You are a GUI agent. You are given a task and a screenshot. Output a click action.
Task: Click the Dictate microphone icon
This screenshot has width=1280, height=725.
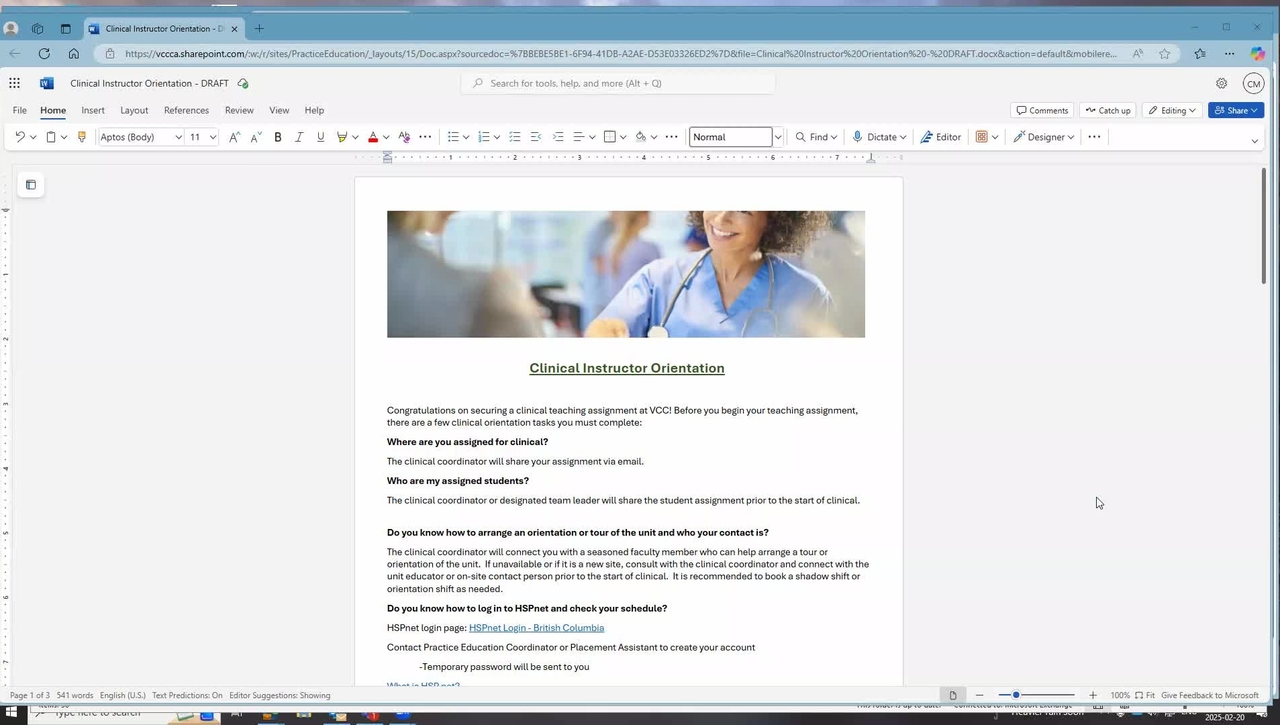click(858, 137)
